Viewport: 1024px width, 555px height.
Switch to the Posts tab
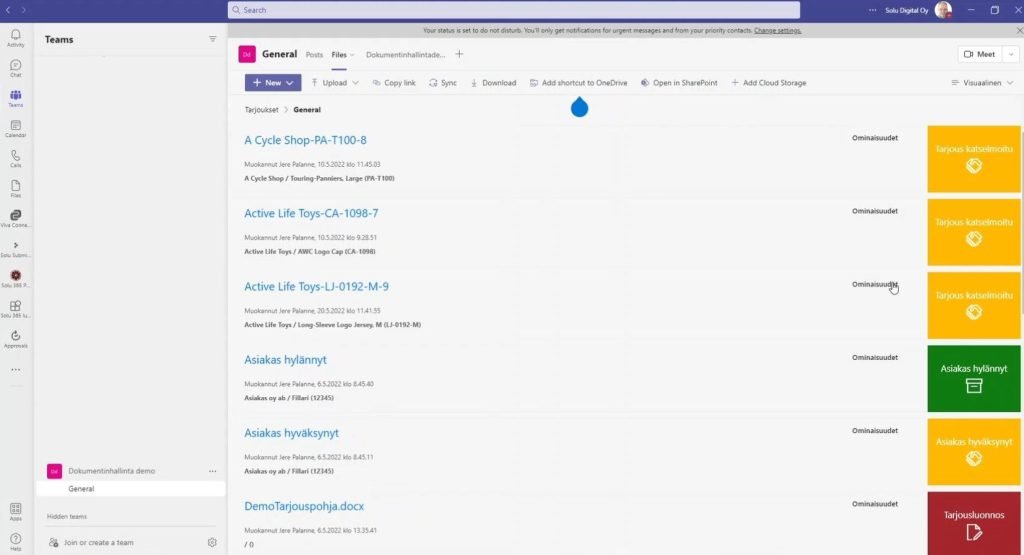(x=314, y=54)
